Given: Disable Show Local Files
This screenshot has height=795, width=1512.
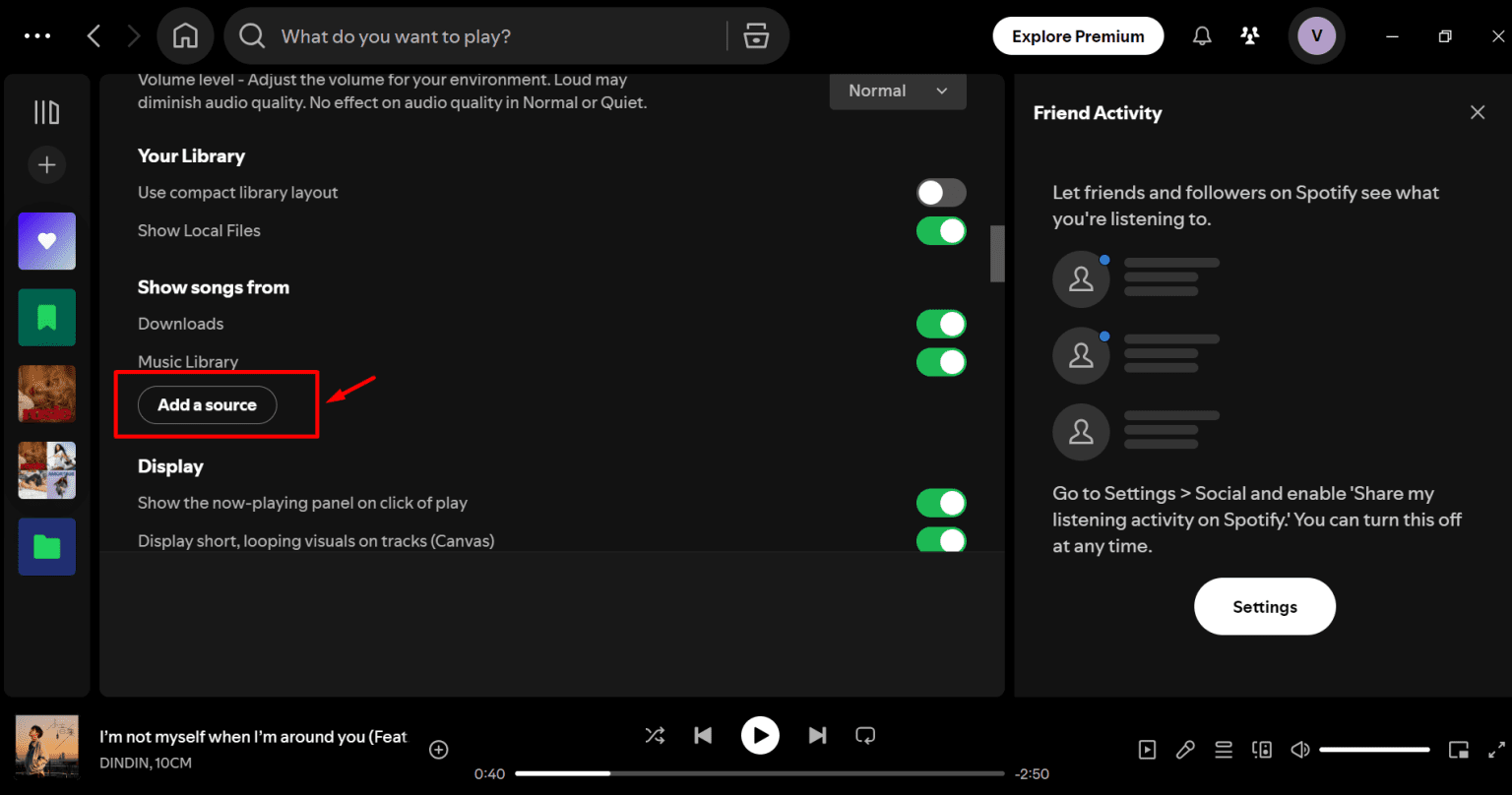Looking at the screenshot, I should 941,231.
